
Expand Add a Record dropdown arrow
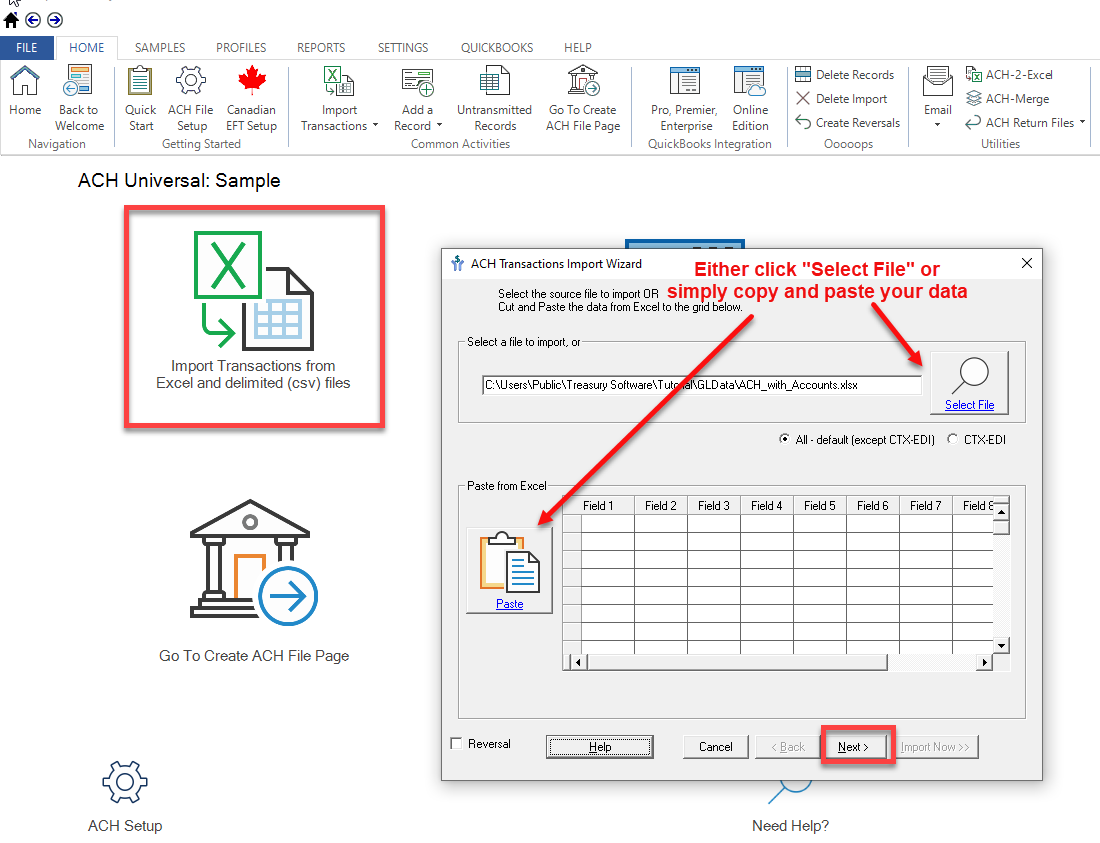(x=439, y=126)
